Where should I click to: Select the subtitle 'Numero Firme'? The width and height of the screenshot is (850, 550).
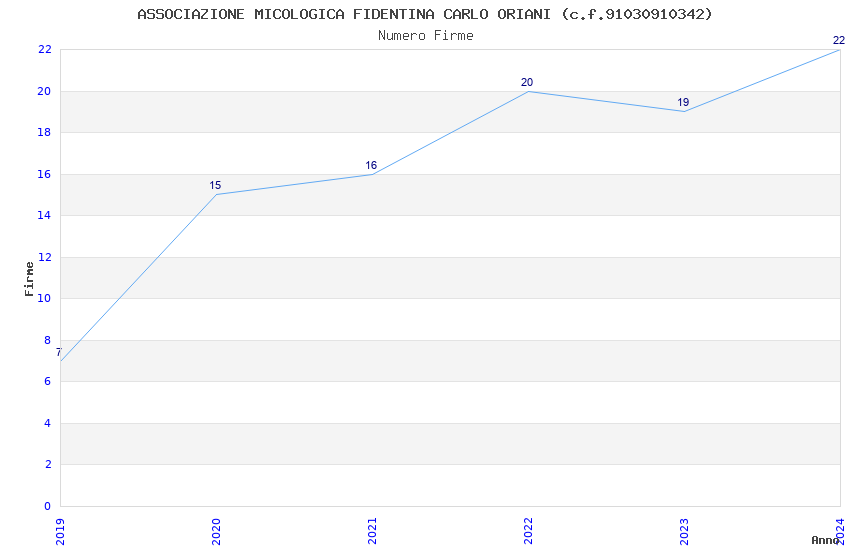pyautogui.click(x=426, y=36)
